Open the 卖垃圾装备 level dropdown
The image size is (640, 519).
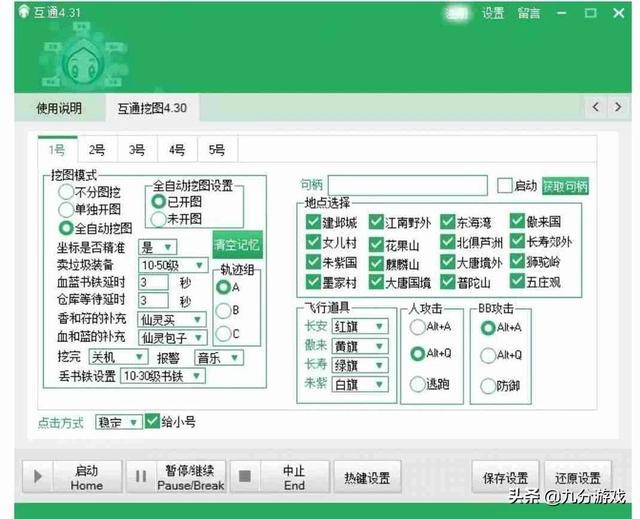pyautogui.click(x=173, y=265)
